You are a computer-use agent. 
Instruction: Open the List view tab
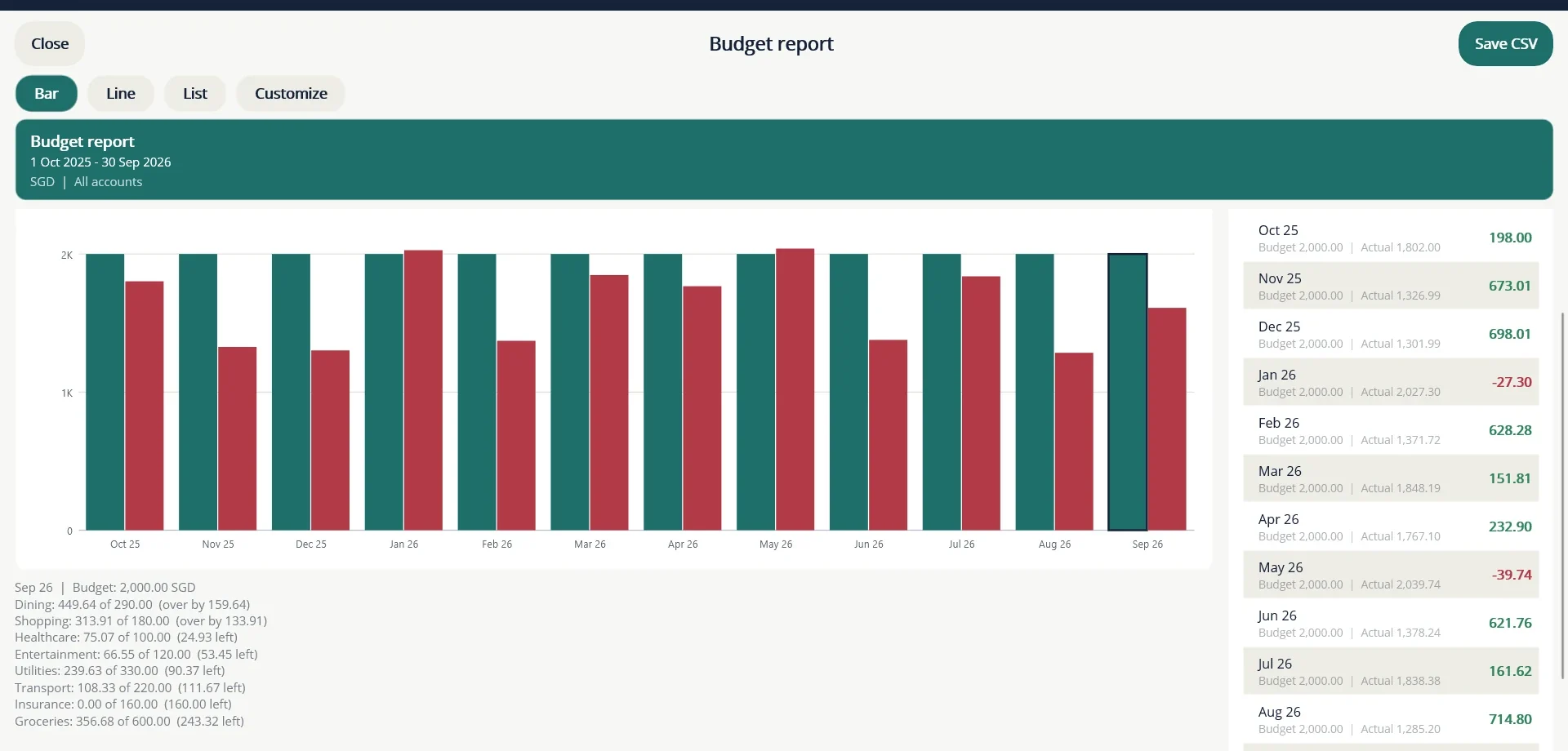195,94
